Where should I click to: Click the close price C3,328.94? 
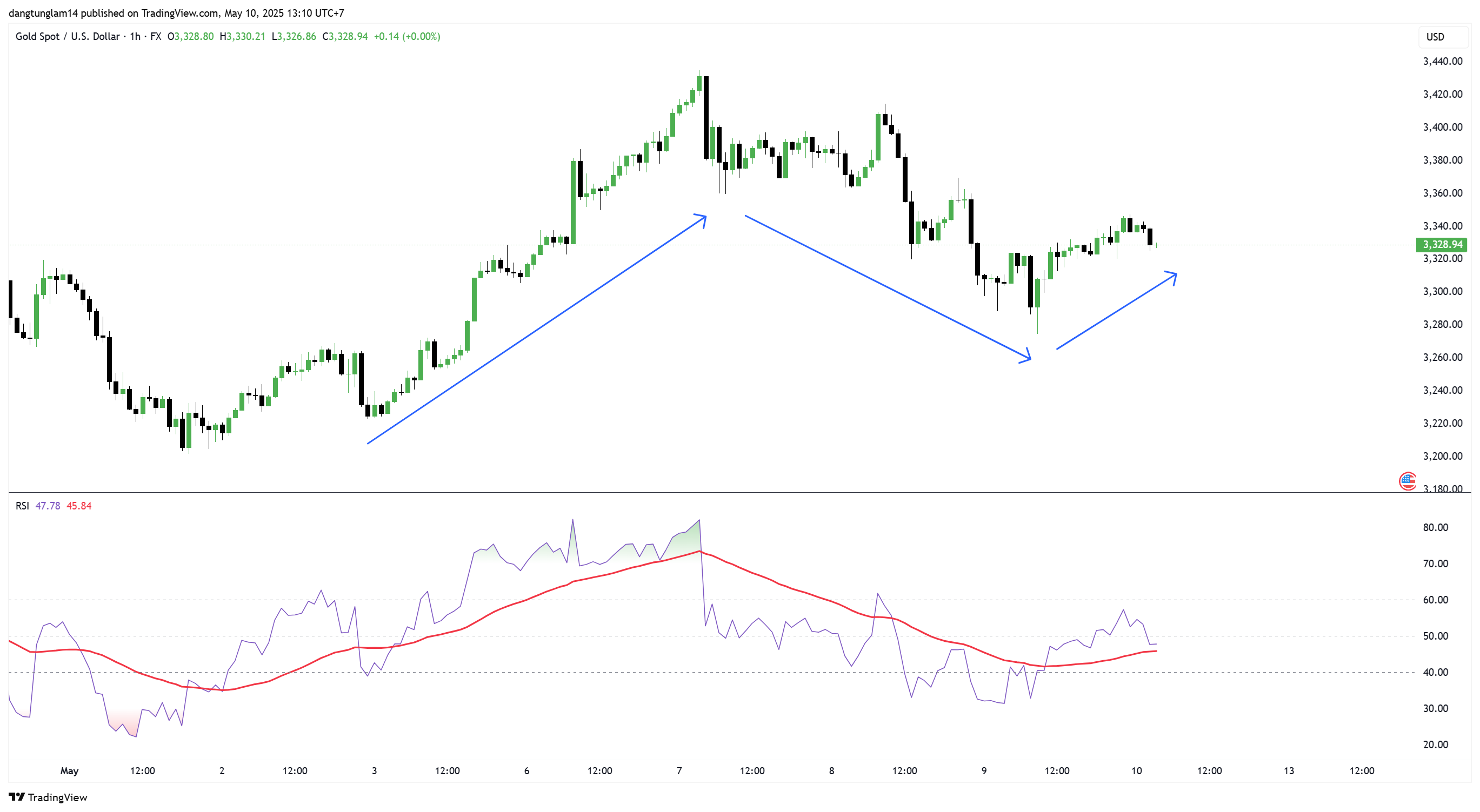pos(345,36)
